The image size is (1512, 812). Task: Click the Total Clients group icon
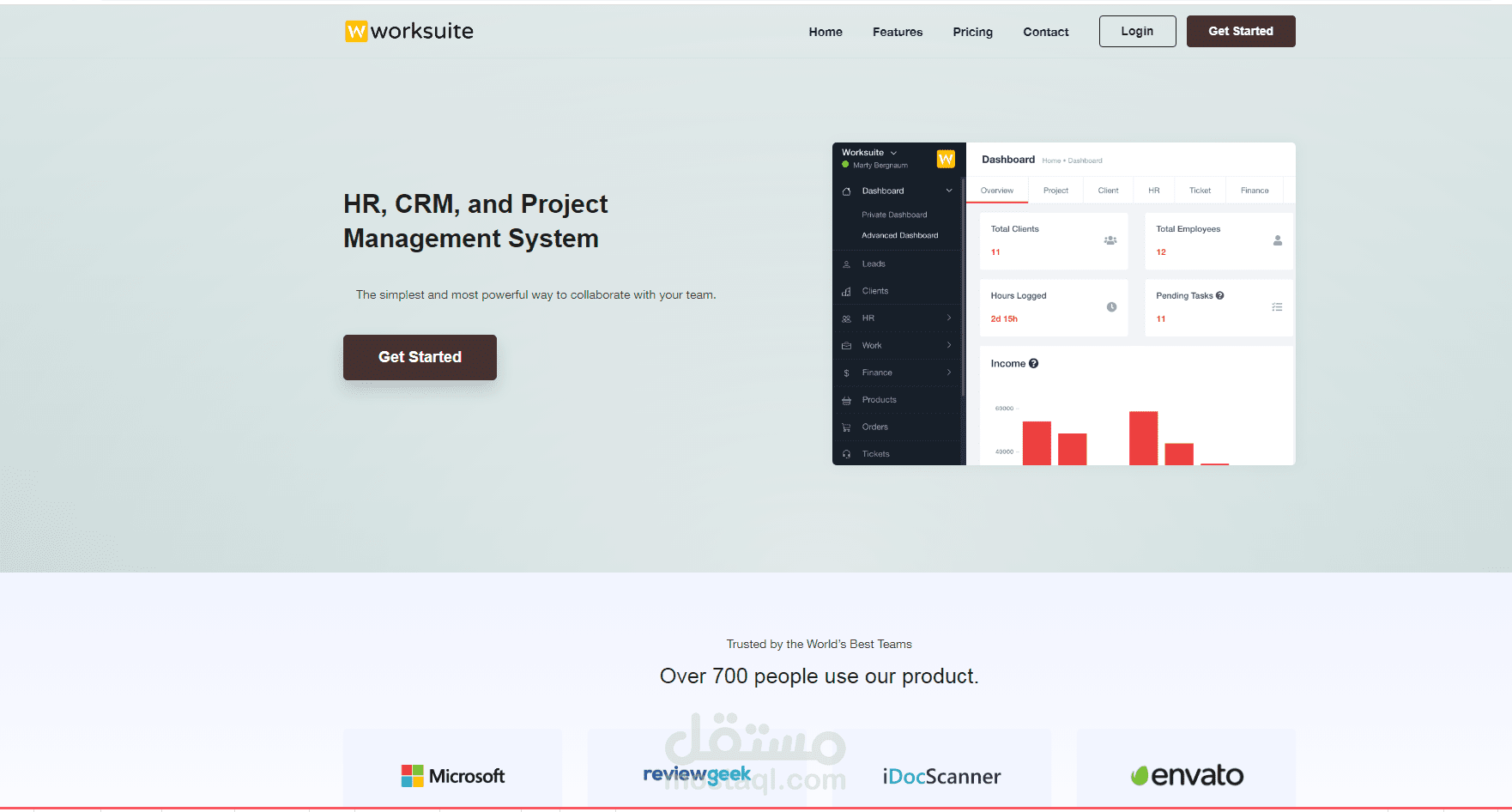1110,240
